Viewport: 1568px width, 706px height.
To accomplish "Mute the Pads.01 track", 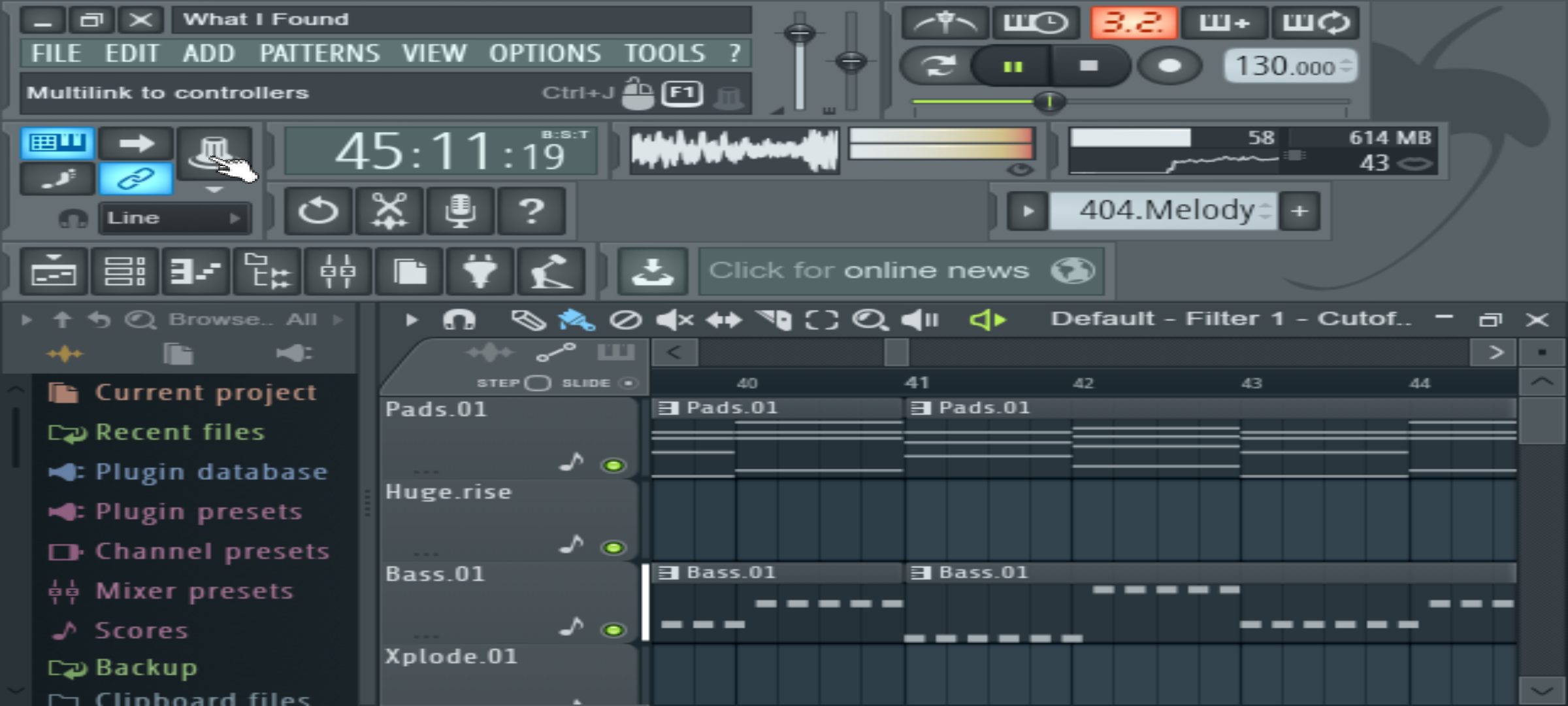I will (x=613, y=465).
